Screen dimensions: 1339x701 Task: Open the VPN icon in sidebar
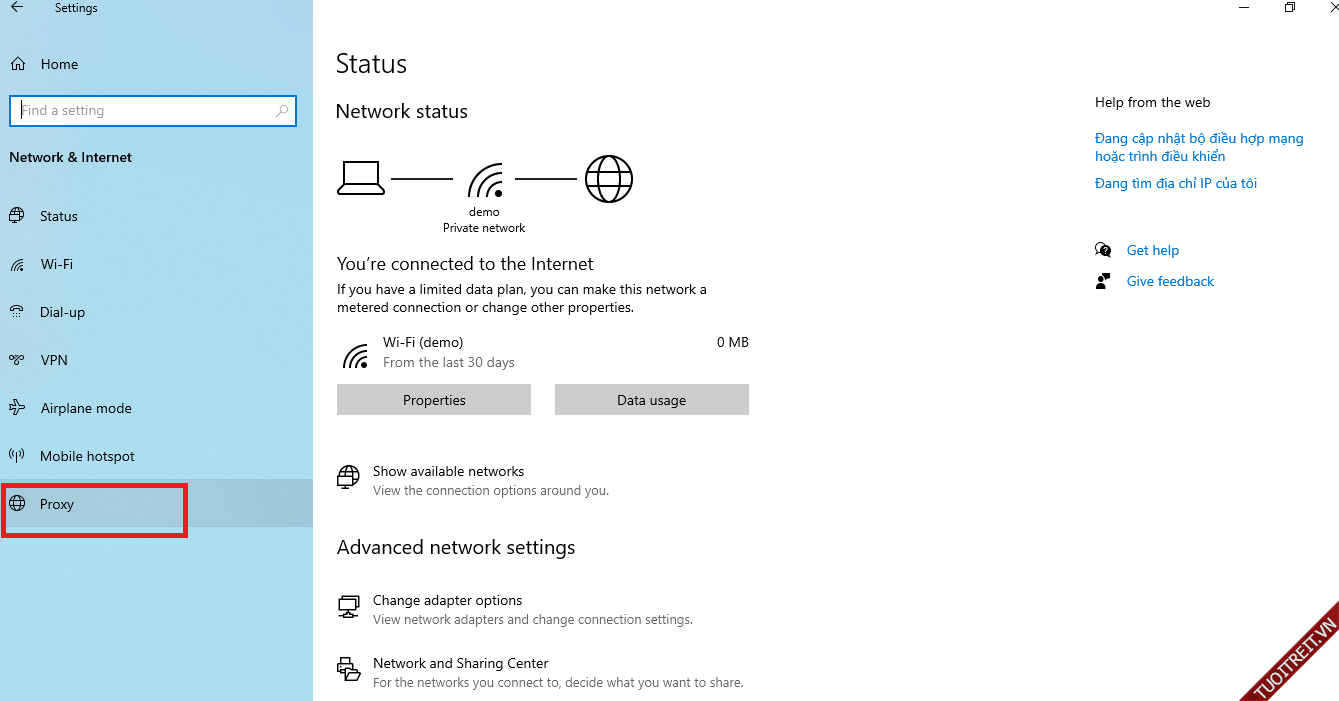pos(17,360)
